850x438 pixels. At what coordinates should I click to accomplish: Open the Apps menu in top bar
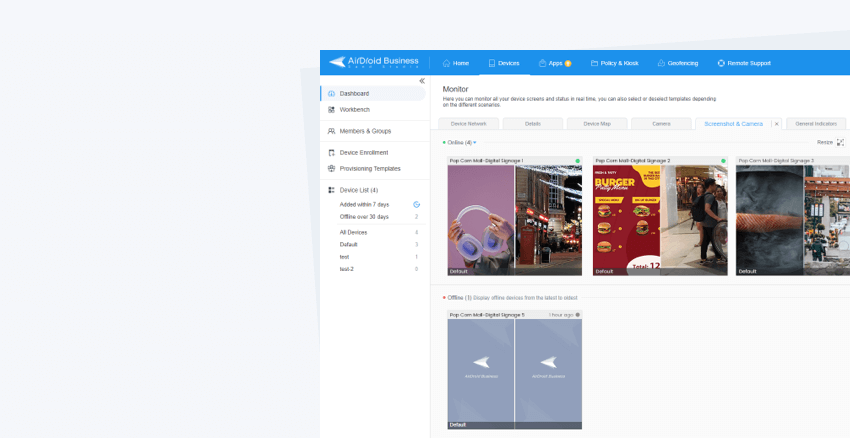pyautogui.click(x=554, y=63)
